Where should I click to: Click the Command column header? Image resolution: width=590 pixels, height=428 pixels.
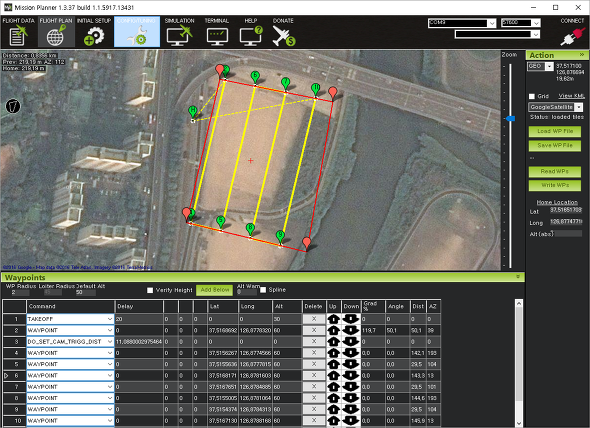(x=70, y=307)
